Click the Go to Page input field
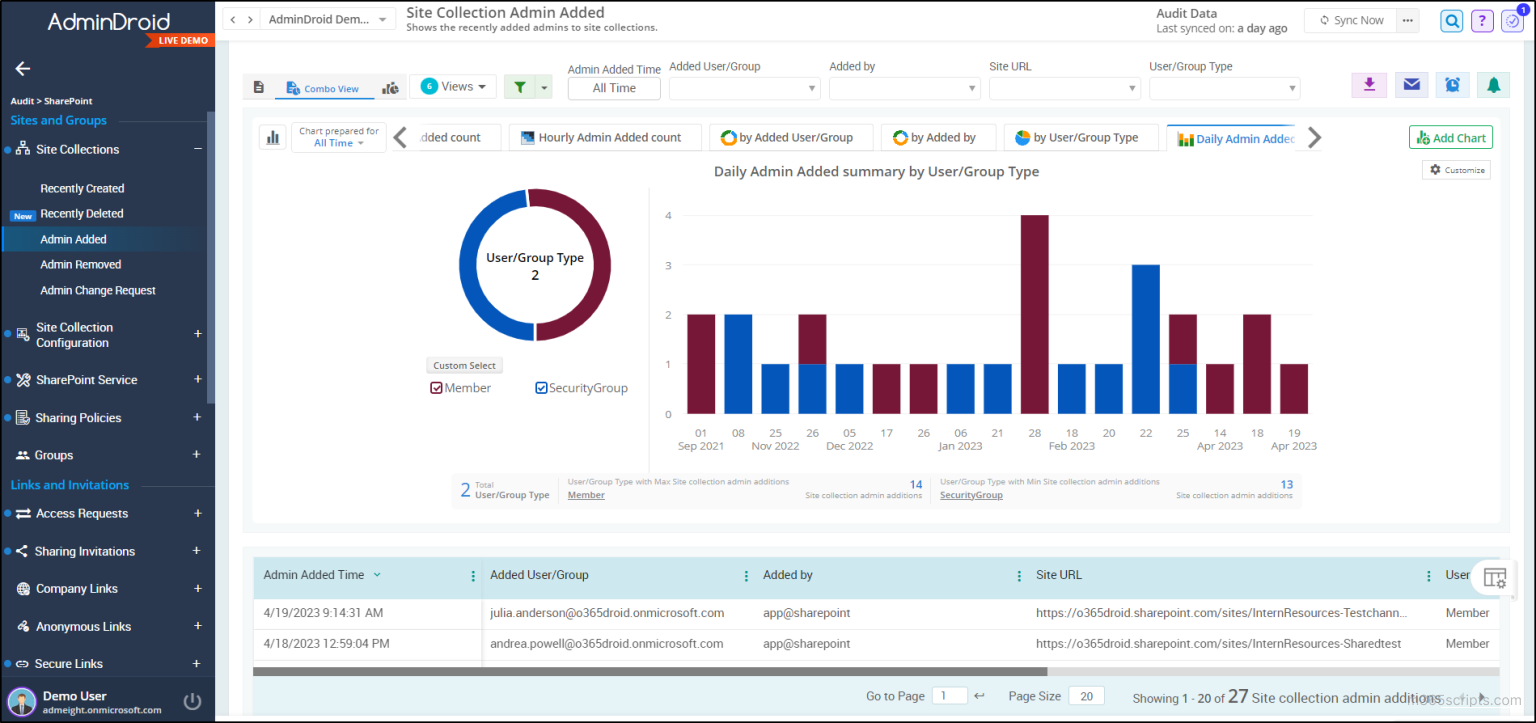 pos(949,696)
